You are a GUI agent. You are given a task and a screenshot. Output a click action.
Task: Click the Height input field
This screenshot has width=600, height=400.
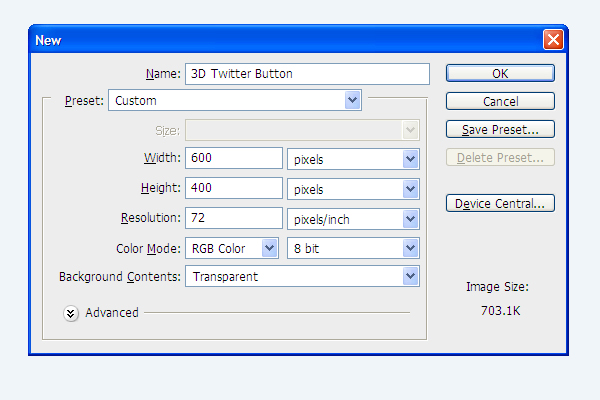pos(234,188)
